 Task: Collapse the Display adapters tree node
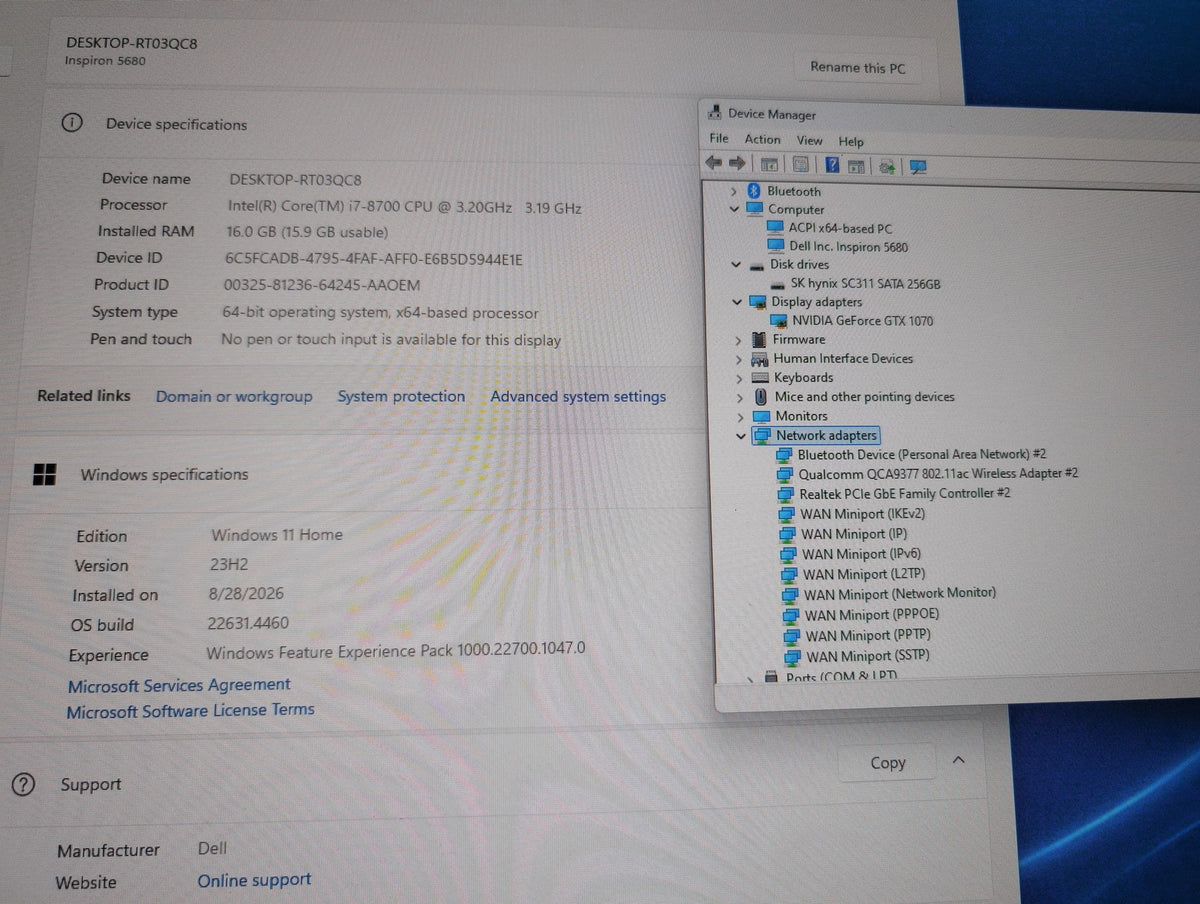737,302
